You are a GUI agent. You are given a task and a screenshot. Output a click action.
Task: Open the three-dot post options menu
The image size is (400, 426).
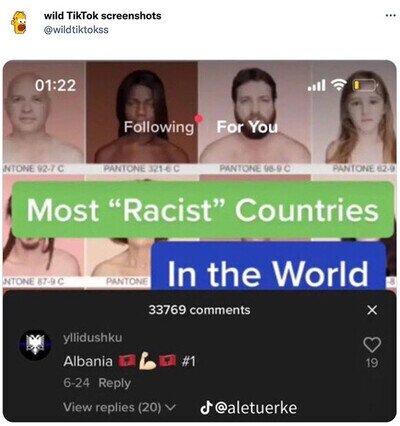[391, 15]
